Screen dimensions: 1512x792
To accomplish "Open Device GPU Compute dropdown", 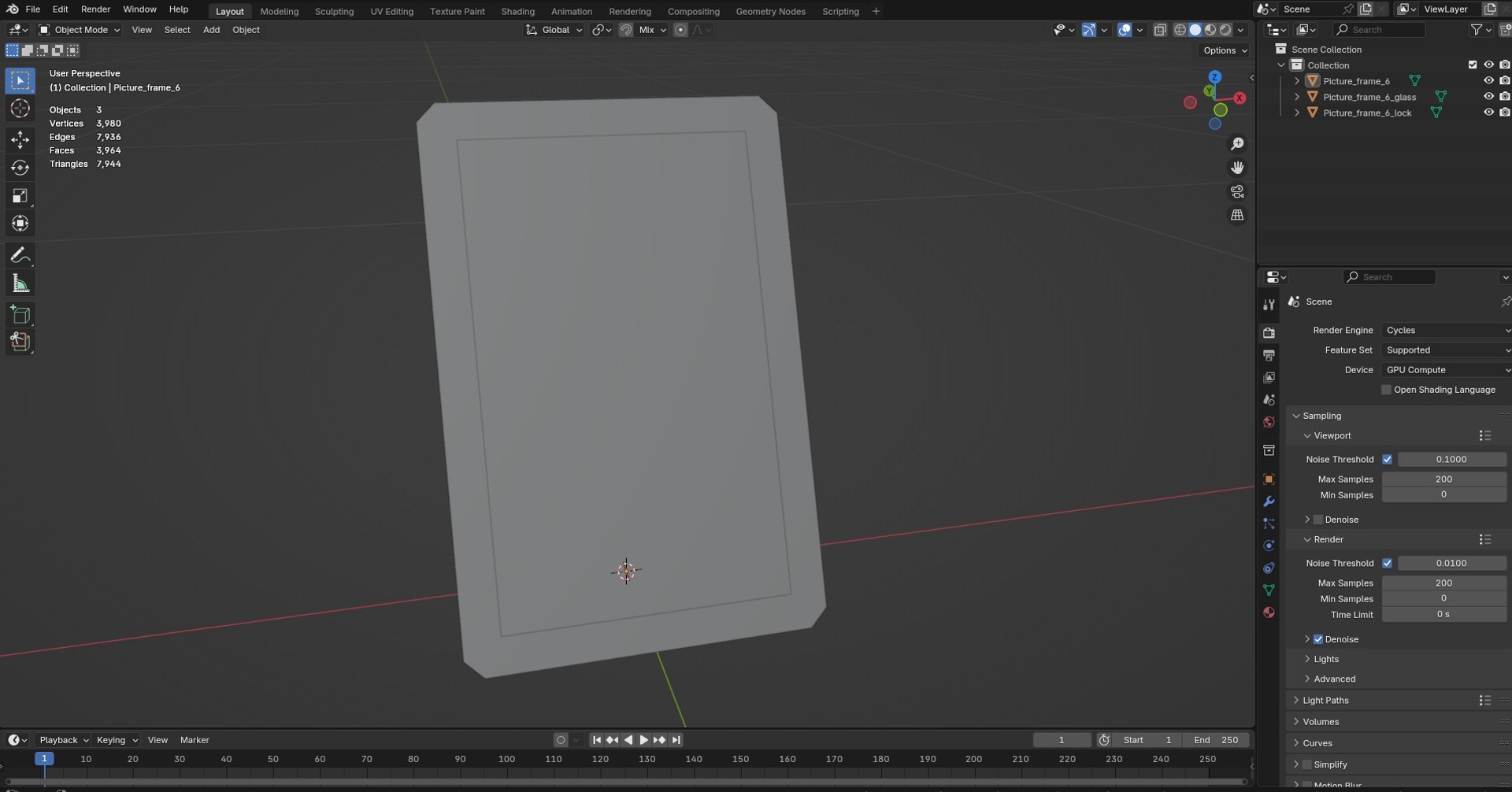I will 1446,370.
